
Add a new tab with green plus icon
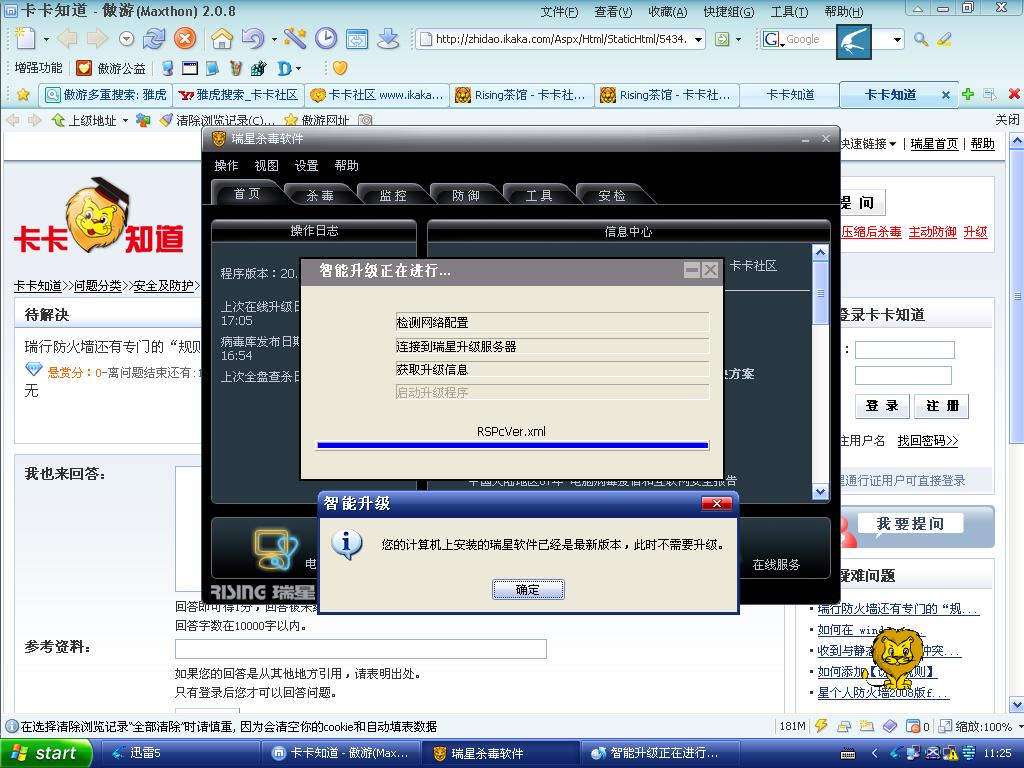pyautogui.click(x=968, y=94)
